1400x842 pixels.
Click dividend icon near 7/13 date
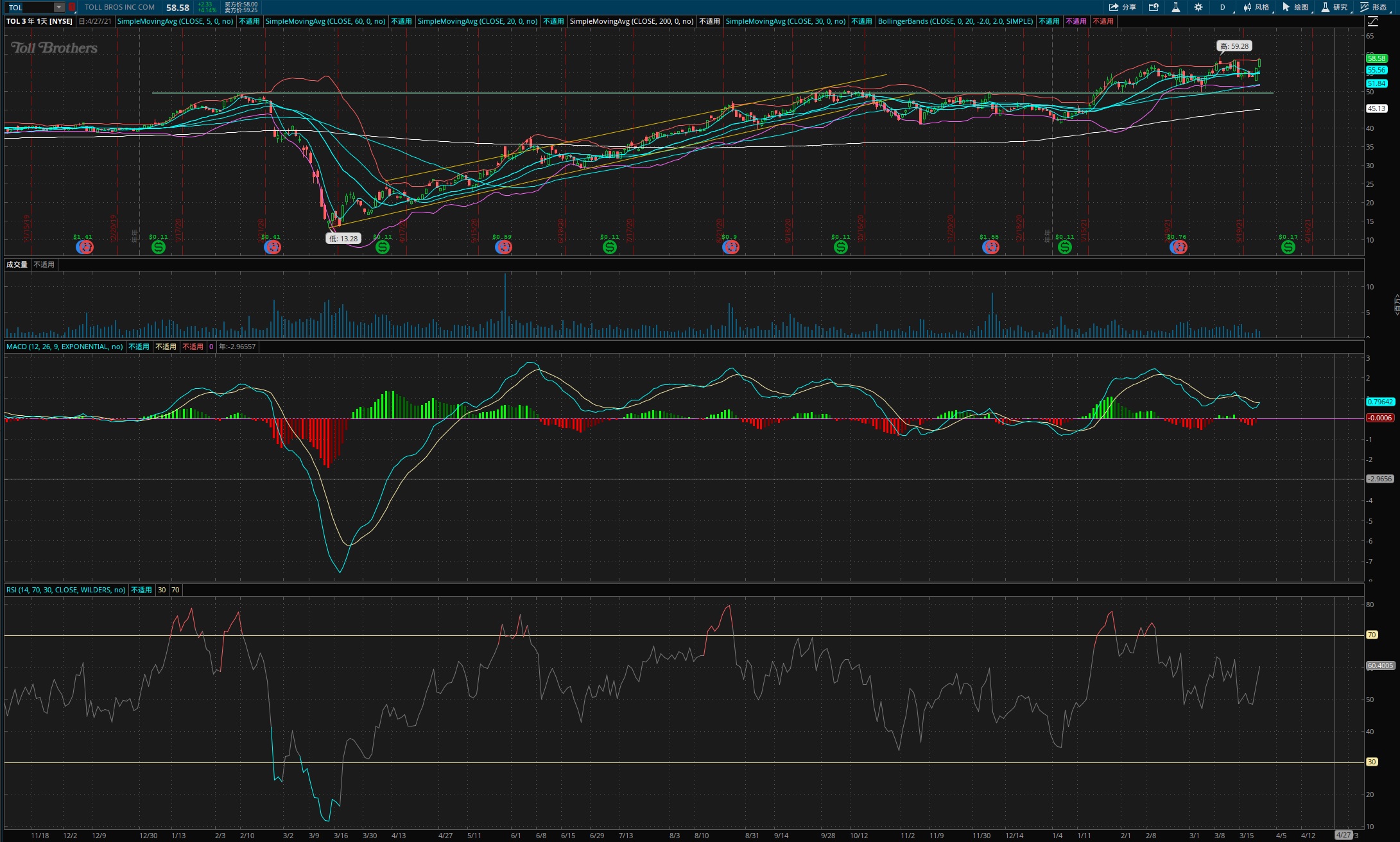[610, 247]
